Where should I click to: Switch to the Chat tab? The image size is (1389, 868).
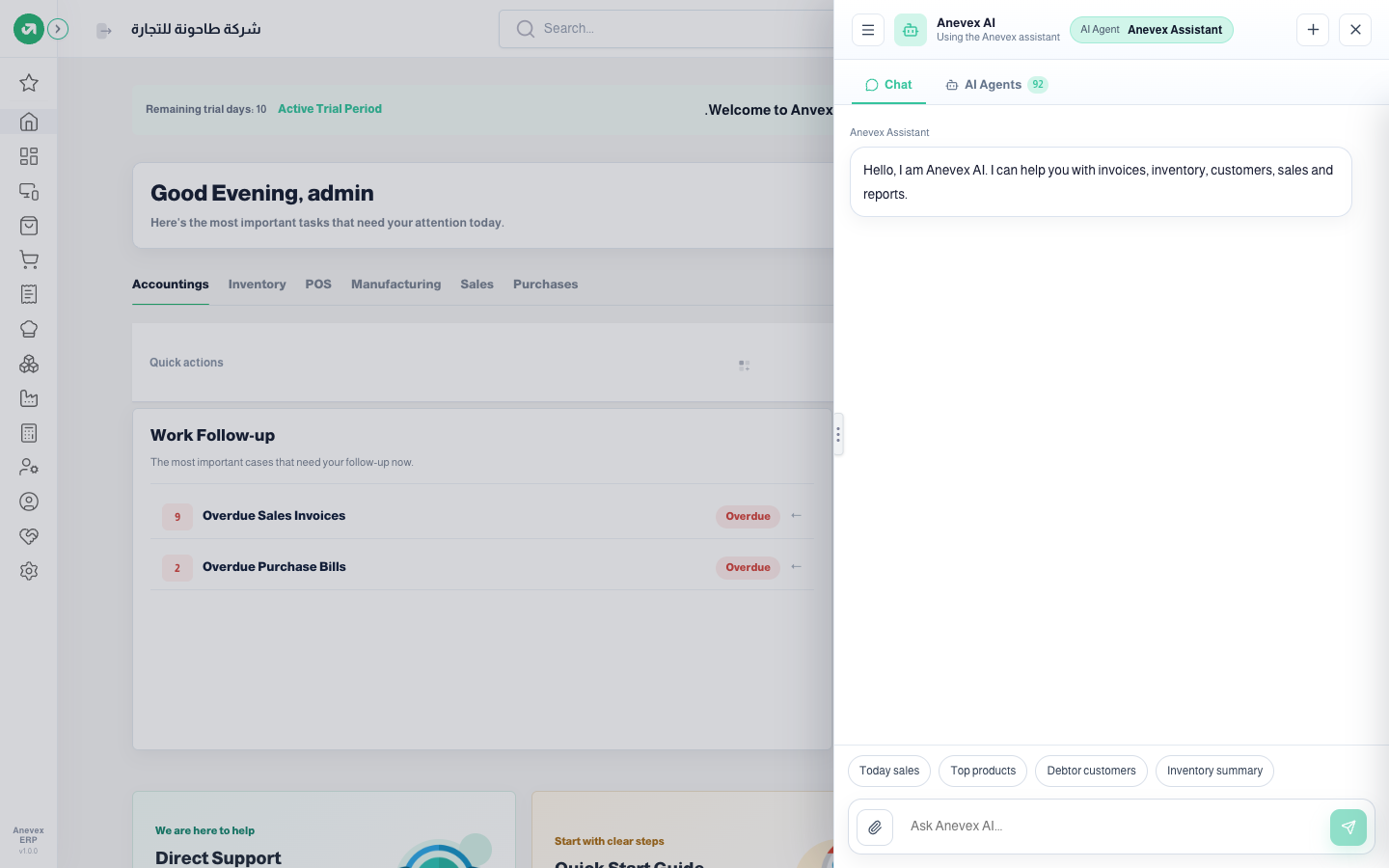[888, 85]
